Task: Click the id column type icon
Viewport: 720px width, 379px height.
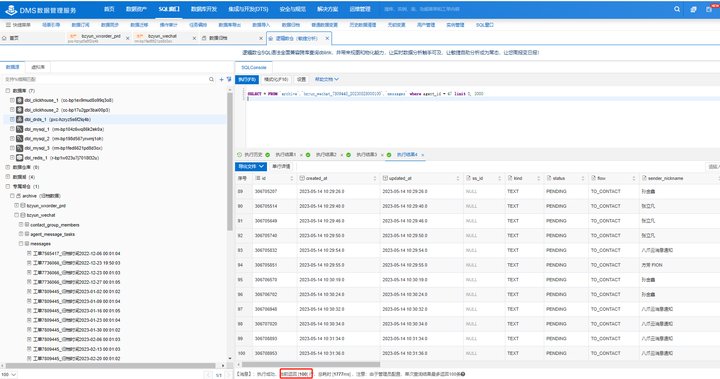Action: [258, 178]
